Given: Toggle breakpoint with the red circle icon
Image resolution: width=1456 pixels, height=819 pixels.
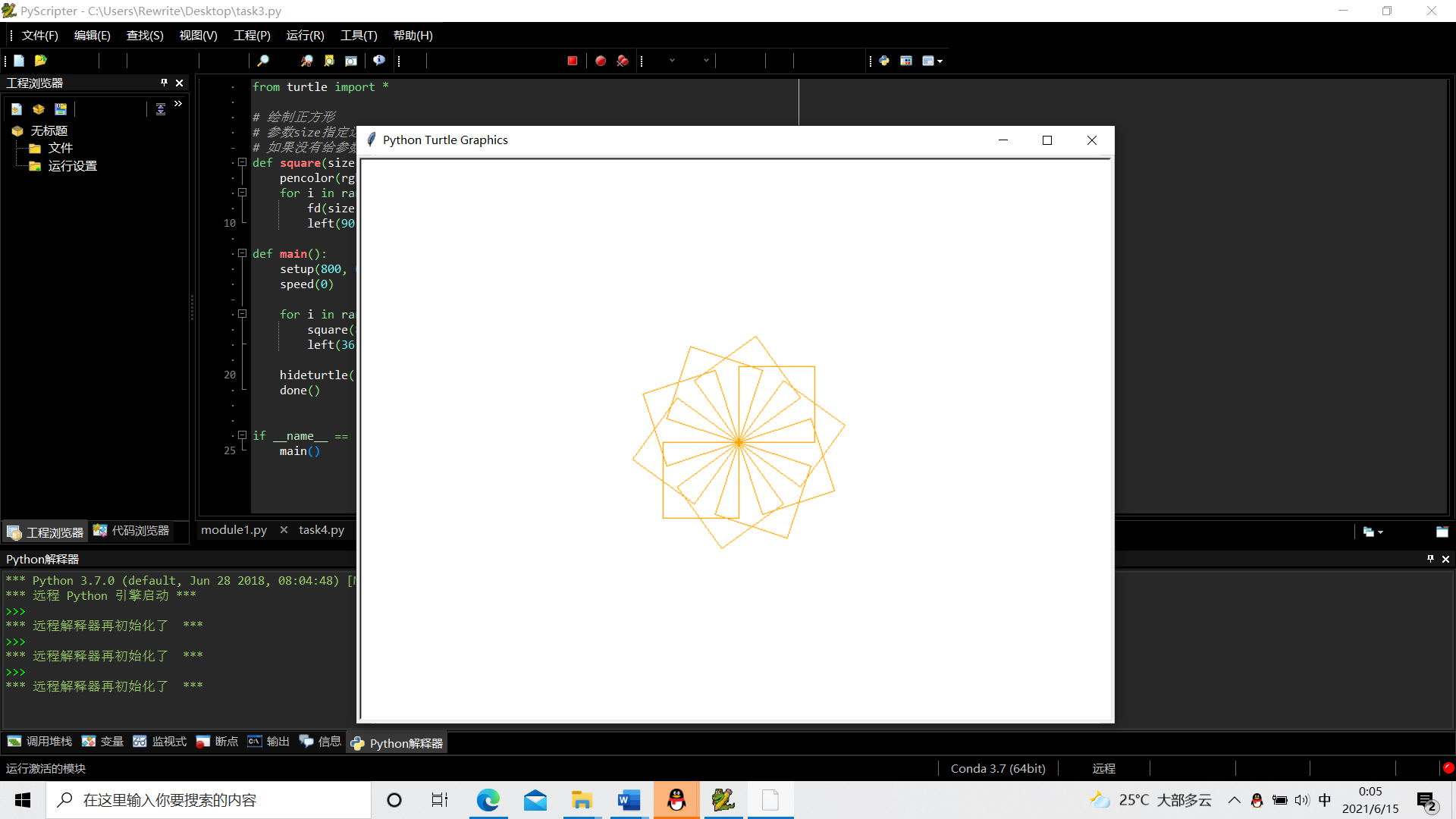Looking at the screenshot, I should point(601,61).
